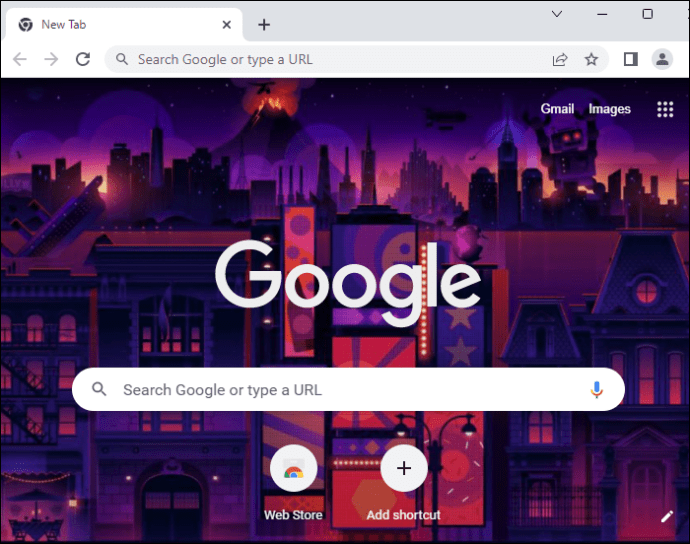Maximize the Chrome window

pos(647,14)
